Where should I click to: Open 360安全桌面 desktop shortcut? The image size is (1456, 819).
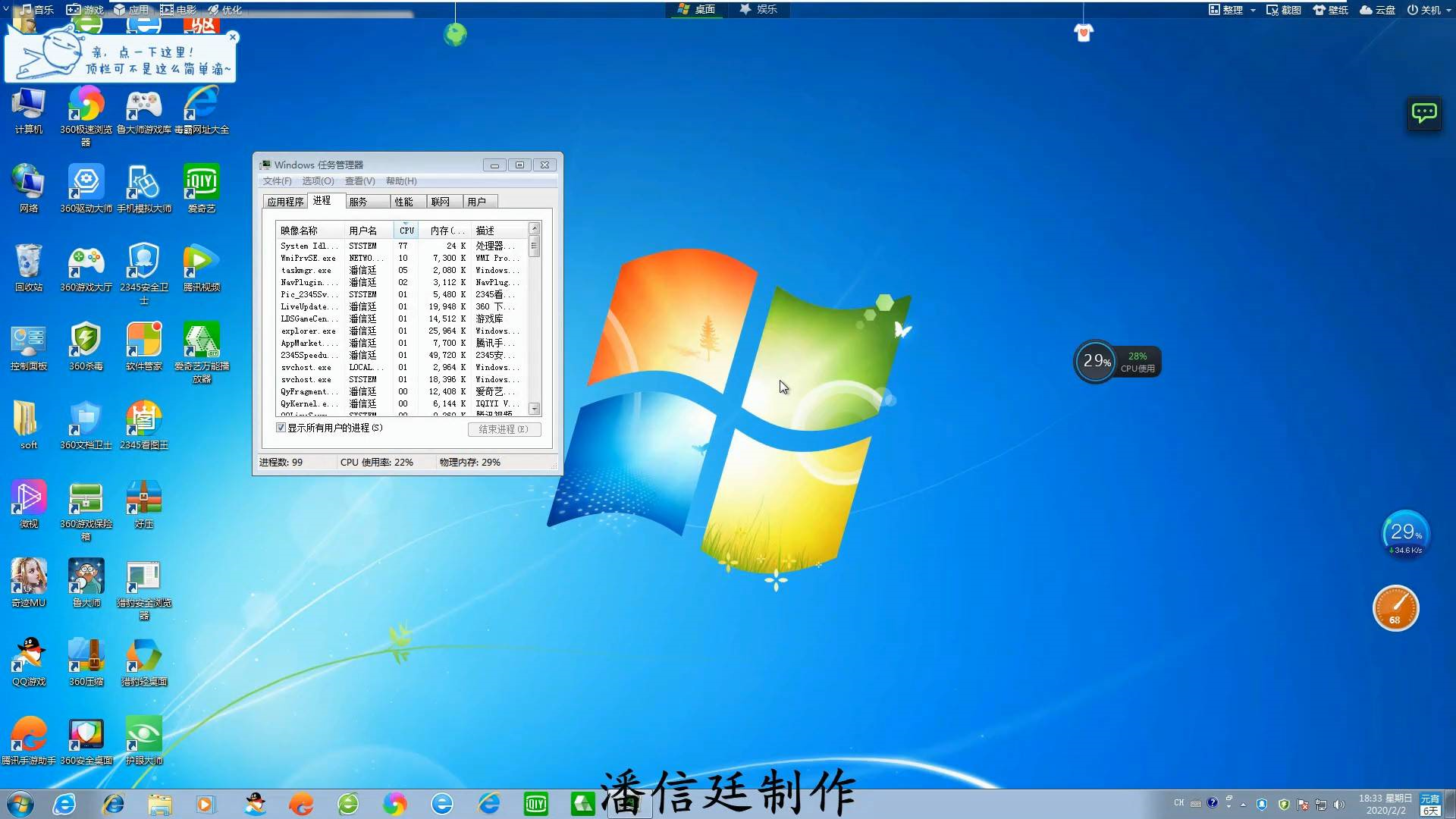[86, 741]
